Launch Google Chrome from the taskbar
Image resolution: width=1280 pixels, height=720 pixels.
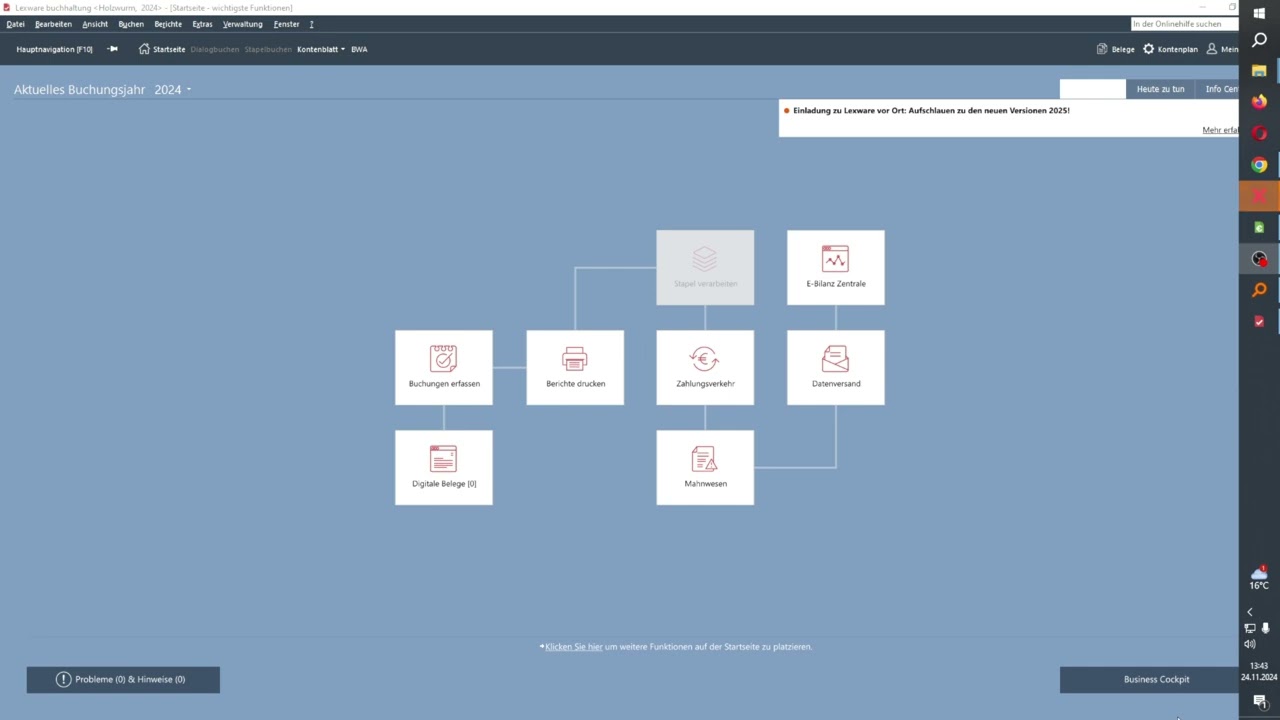pyautogui.click(x=1259, y=165)
